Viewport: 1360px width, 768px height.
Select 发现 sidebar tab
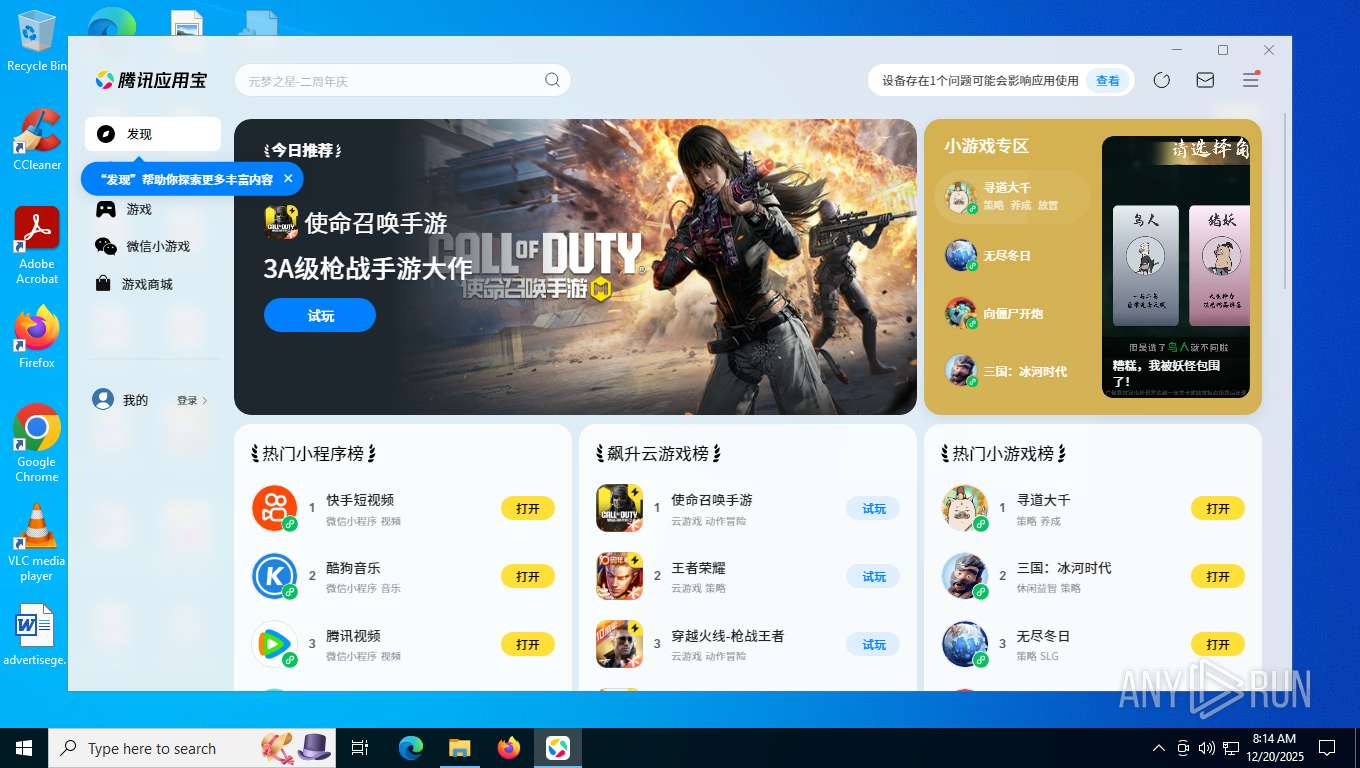[x=153, y=134]
